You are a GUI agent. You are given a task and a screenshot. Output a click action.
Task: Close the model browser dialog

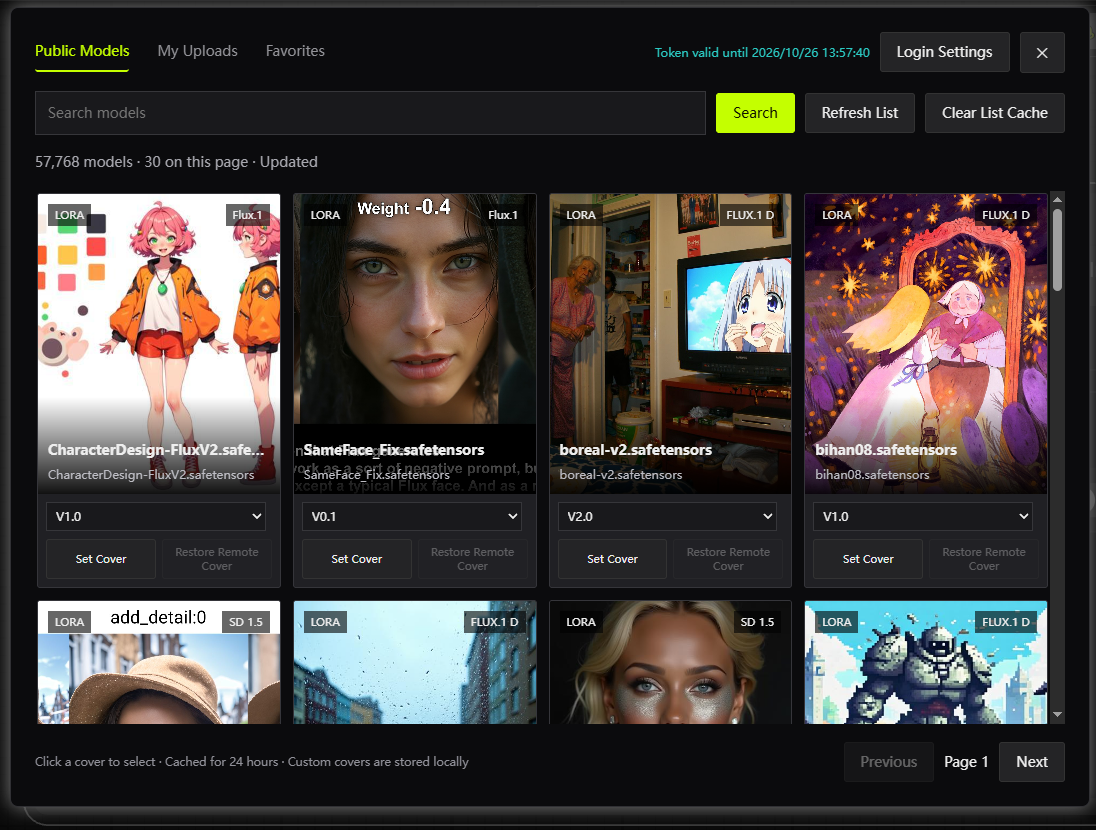1041,52
